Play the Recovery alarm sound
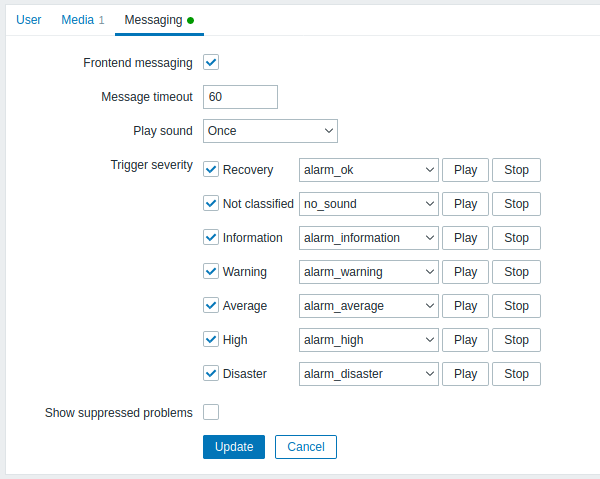Image resolution: width=600 pixels, height=479 pixels. 465,170
